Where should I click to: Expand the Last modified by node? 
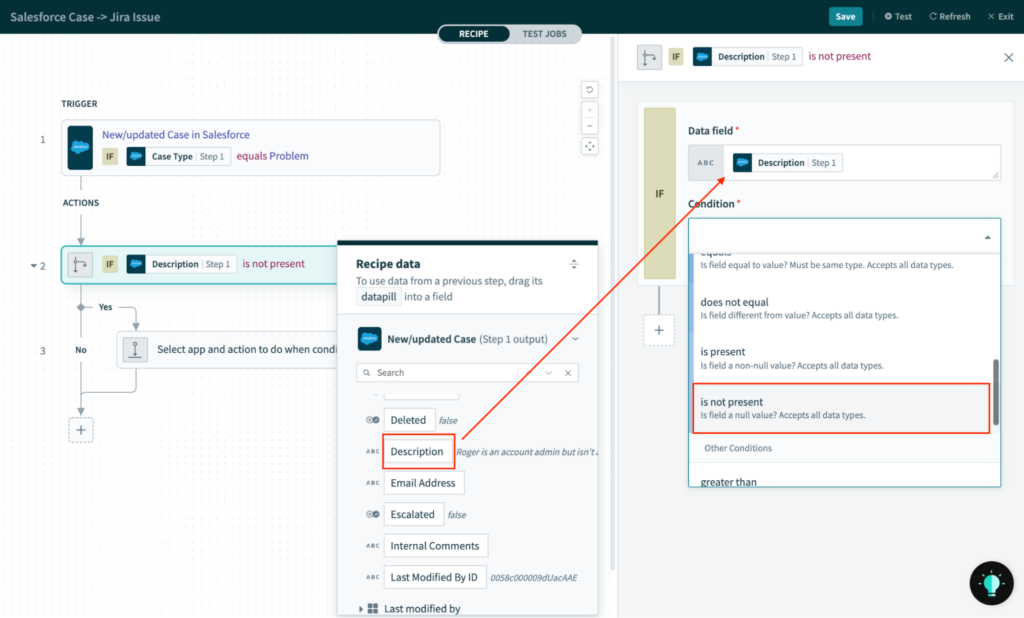tap(363, 607)
